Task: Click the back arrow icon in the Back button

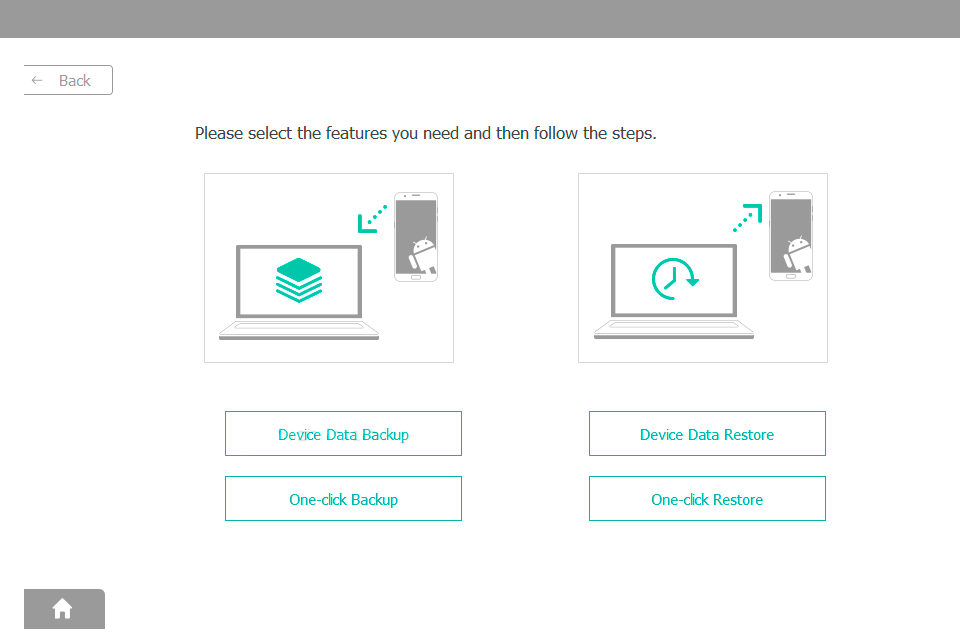Action: [x=37, y=80]
